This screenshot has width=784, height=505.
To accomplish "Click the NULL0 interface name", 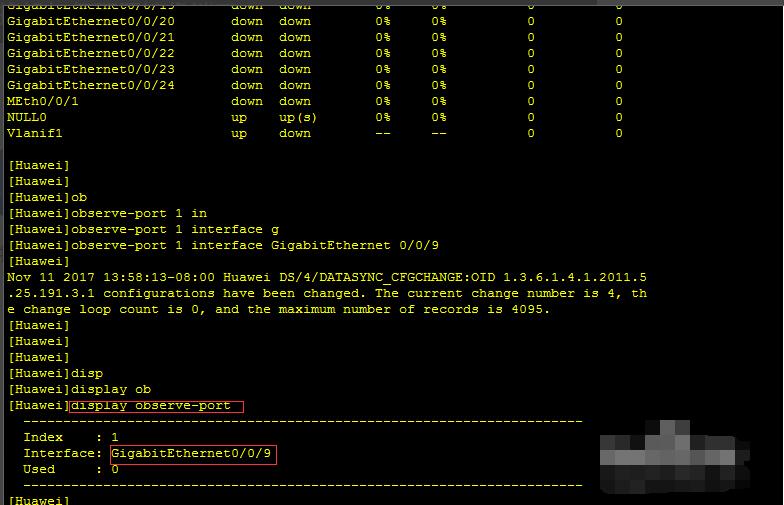I will [26, 118].
